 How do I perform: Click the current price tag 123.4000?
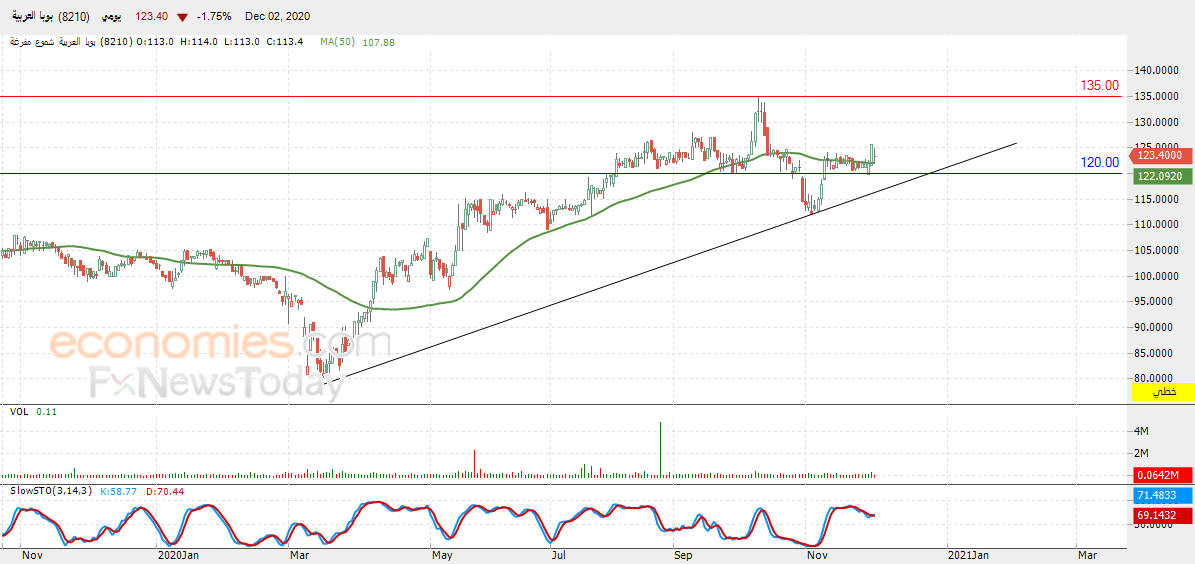point(1163,155)
